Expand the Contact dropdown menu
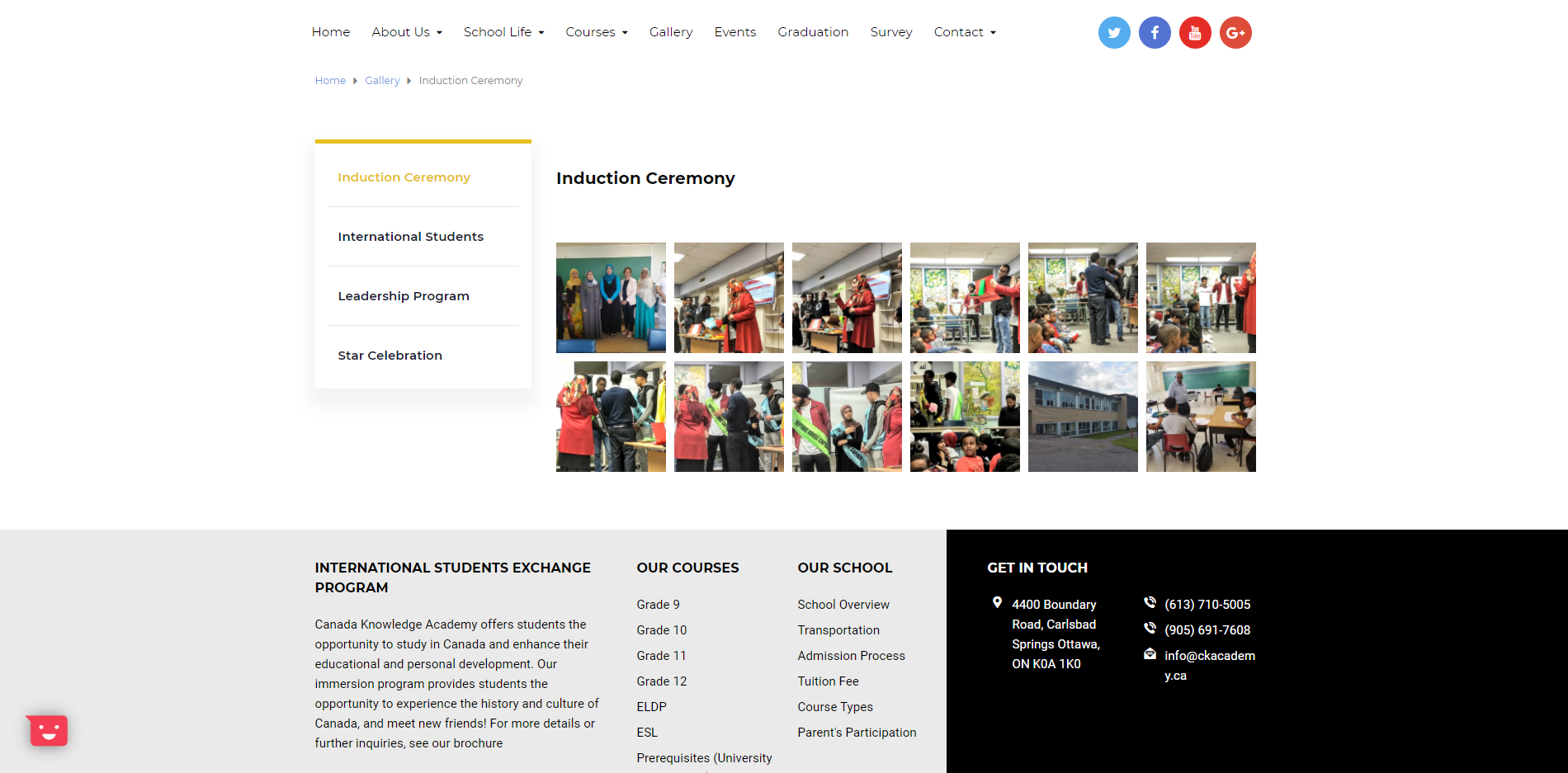Screen dimensions: 1568x773 pos(965,32)
